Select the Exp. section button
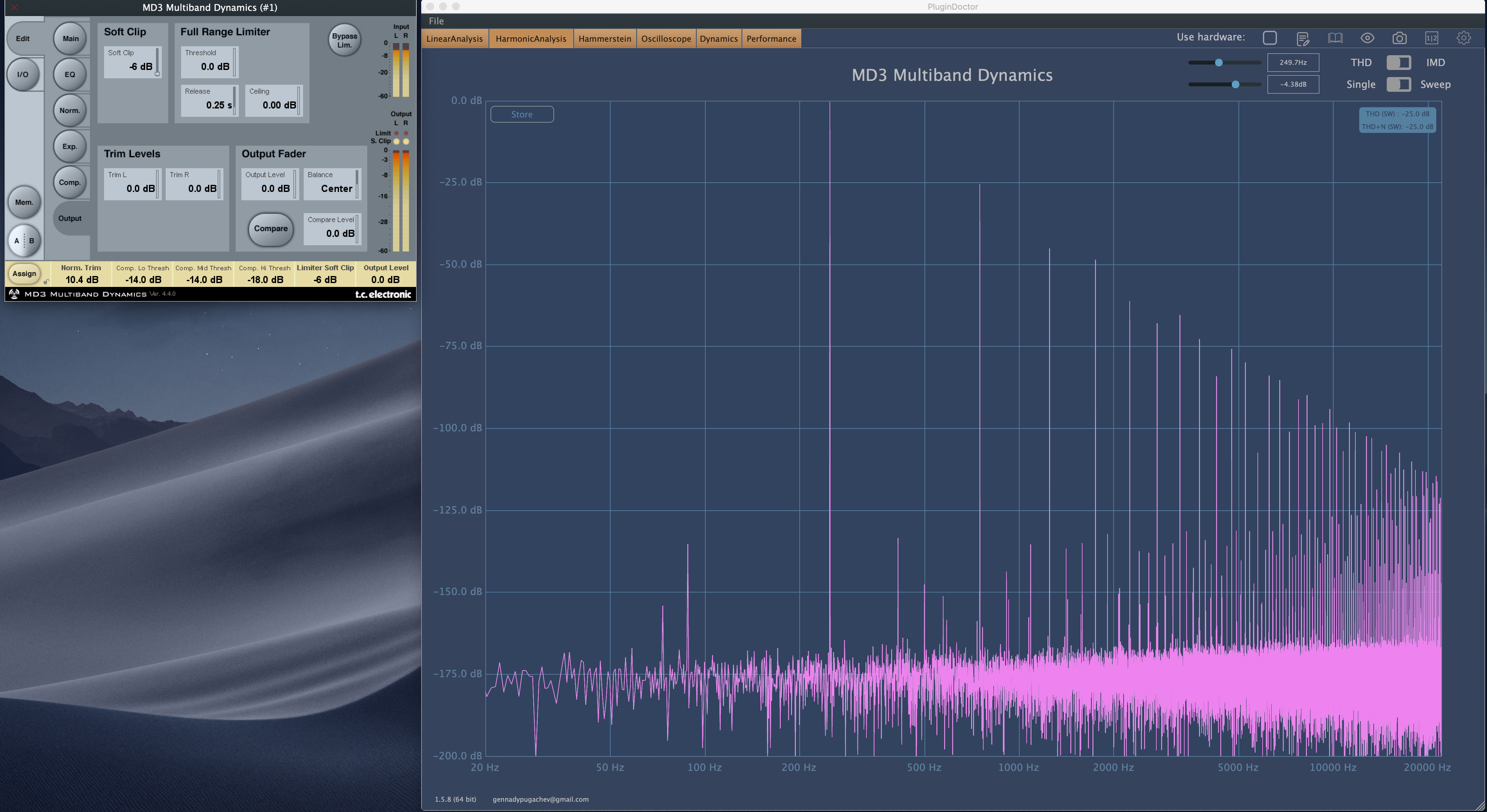This screenshot has height=812, width=1487. coord(70,146)
